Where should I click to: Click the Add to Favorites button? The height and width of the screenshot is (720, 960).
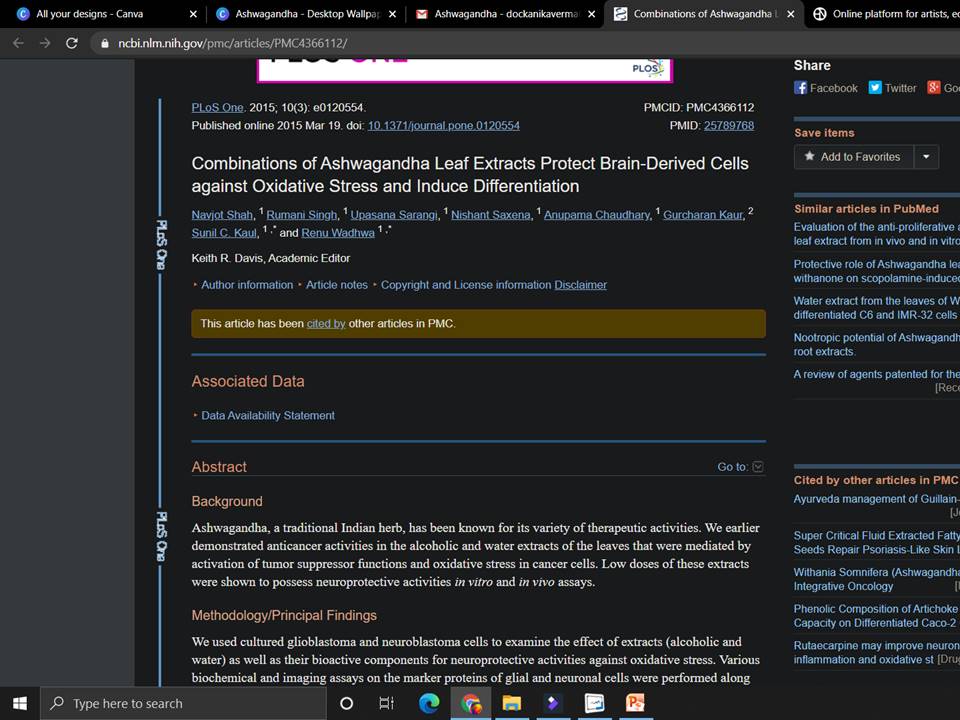tap(852, 157)
